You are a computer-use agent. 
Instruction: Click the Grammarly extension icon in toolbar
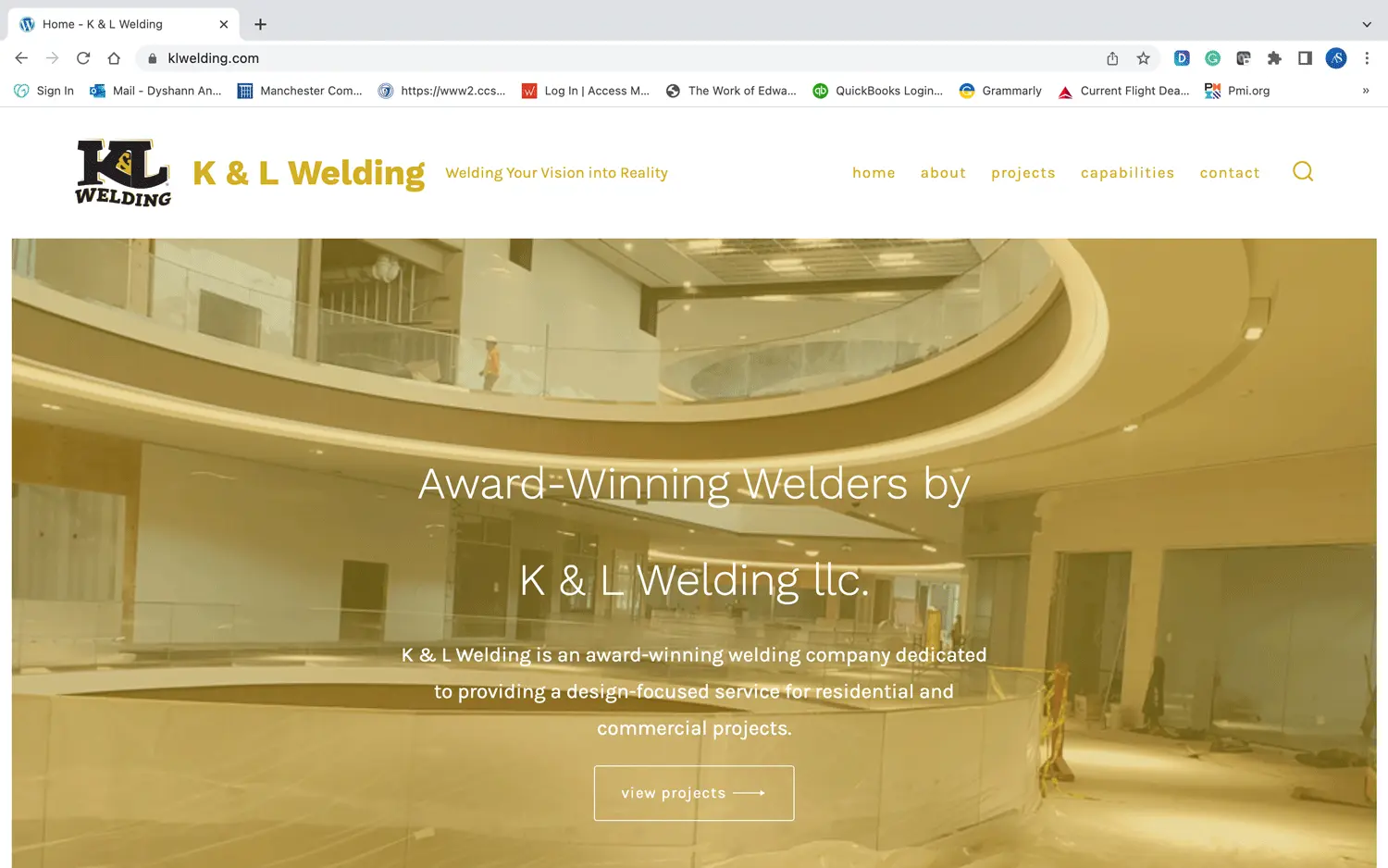click(1212, 58)
